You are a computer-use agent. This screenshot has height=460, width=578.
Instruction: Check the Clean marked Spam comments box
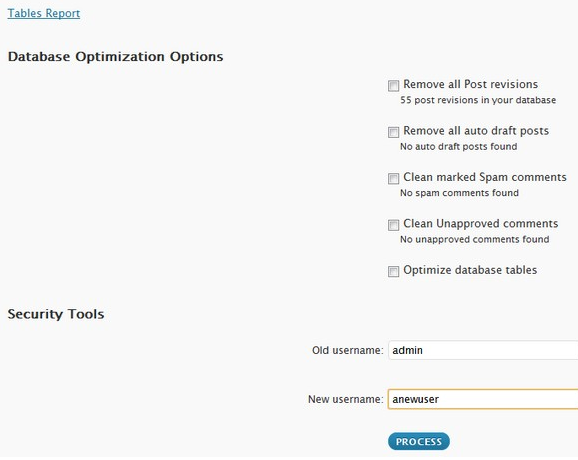pos(393,178)
